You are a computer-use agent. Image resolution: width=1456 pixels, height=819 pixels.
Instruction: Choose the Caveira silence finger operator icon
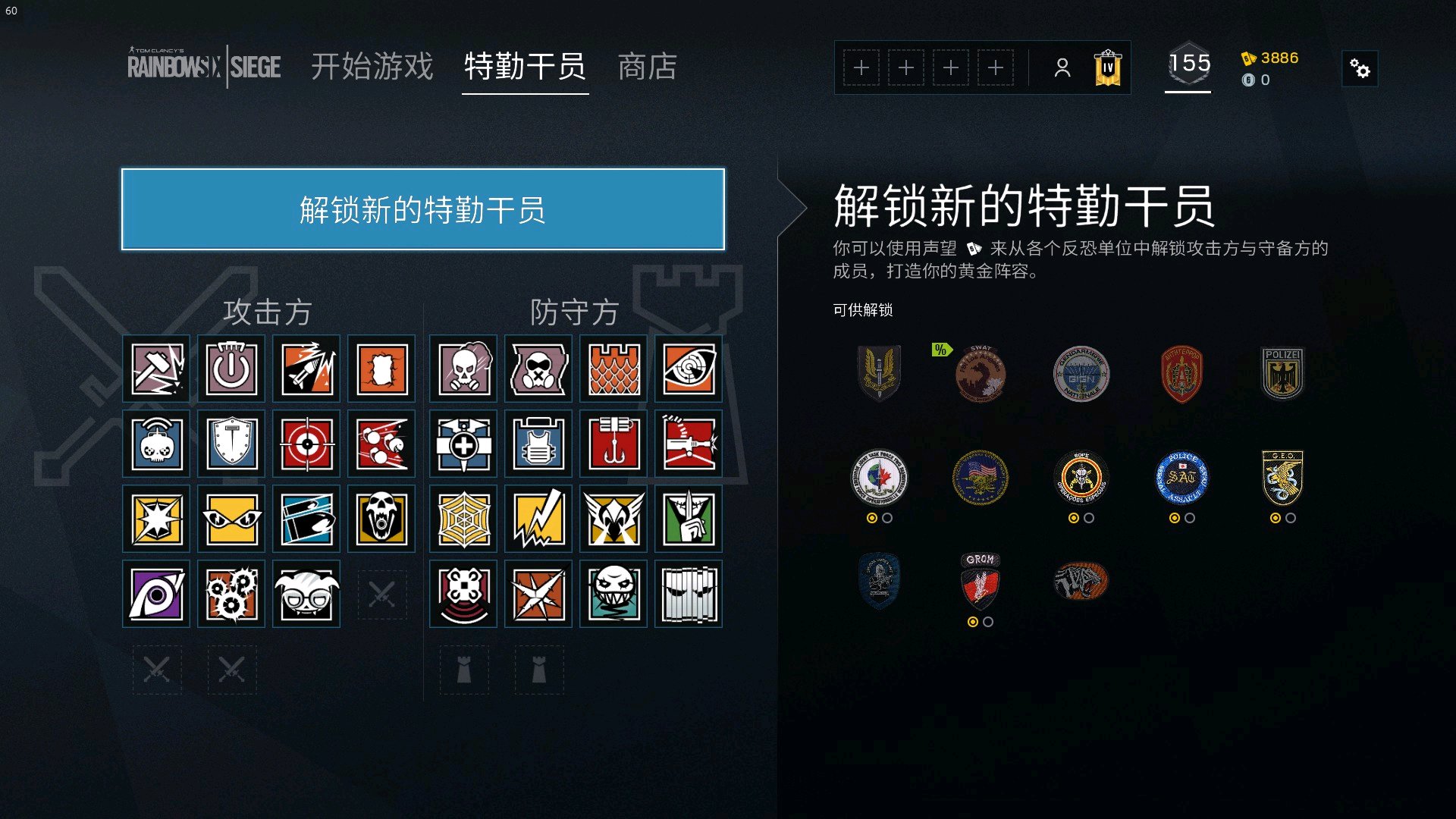689,519
